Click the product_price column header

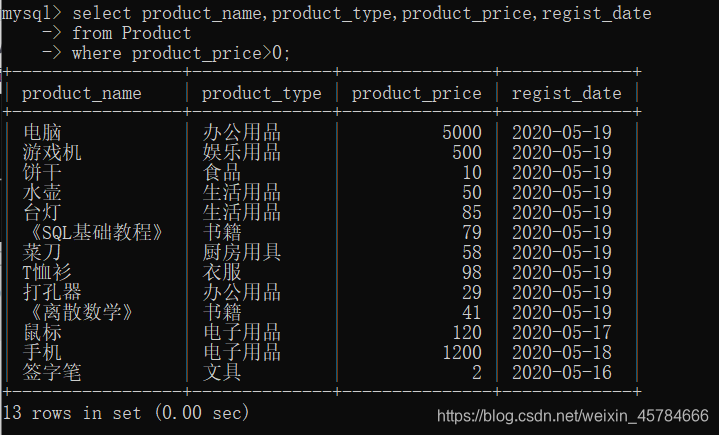[x=416, y=94]
